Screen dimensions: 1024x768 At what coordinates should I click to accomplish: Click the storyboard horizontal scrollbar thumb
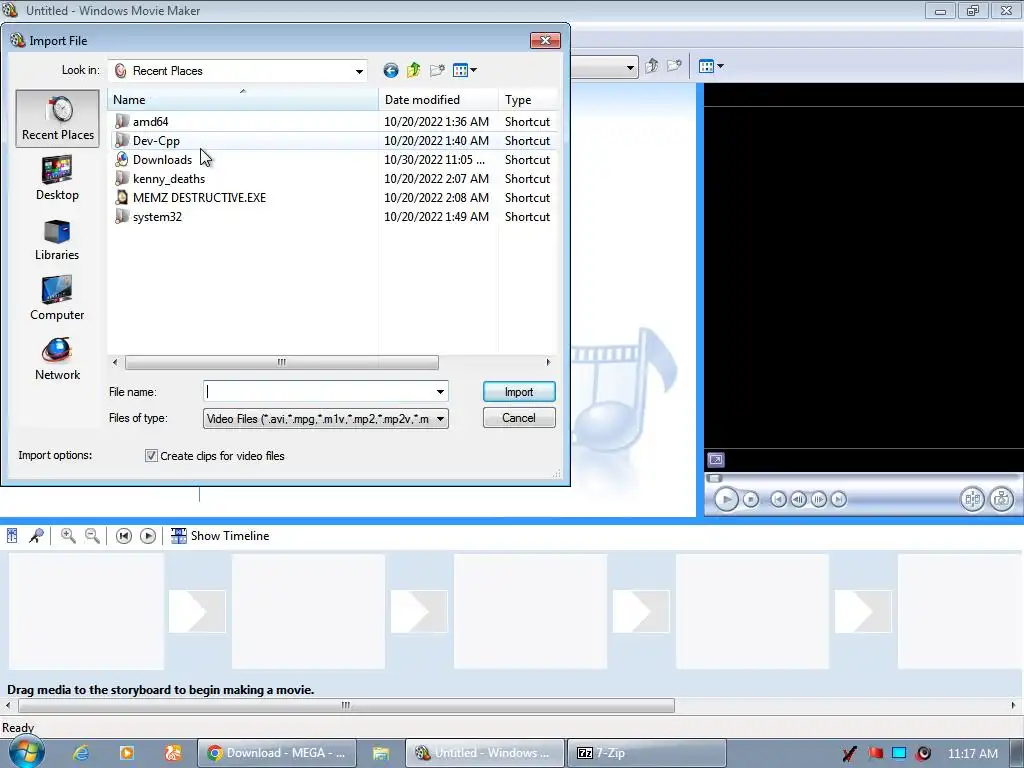346,705
